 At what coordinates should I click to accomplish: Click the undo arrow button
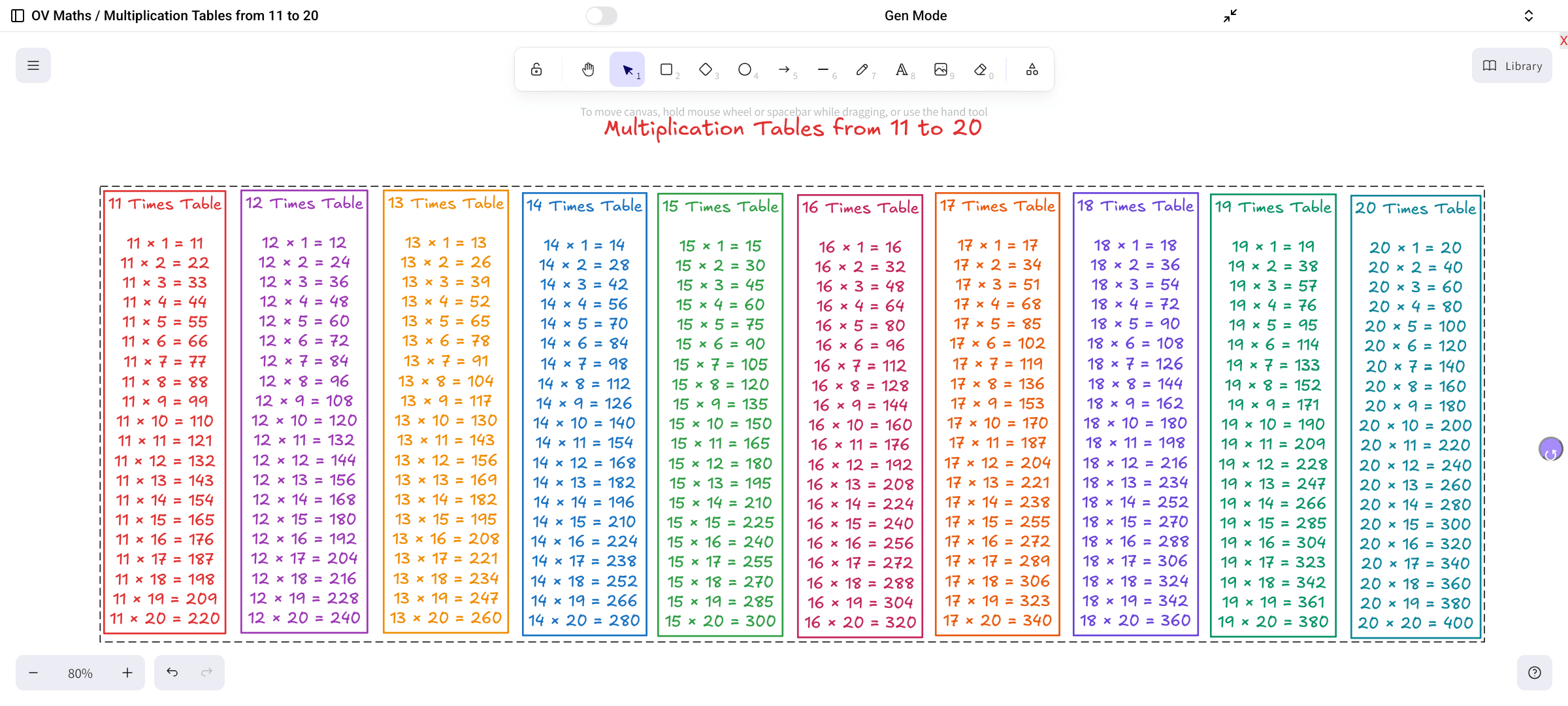(x=172, y=672)
